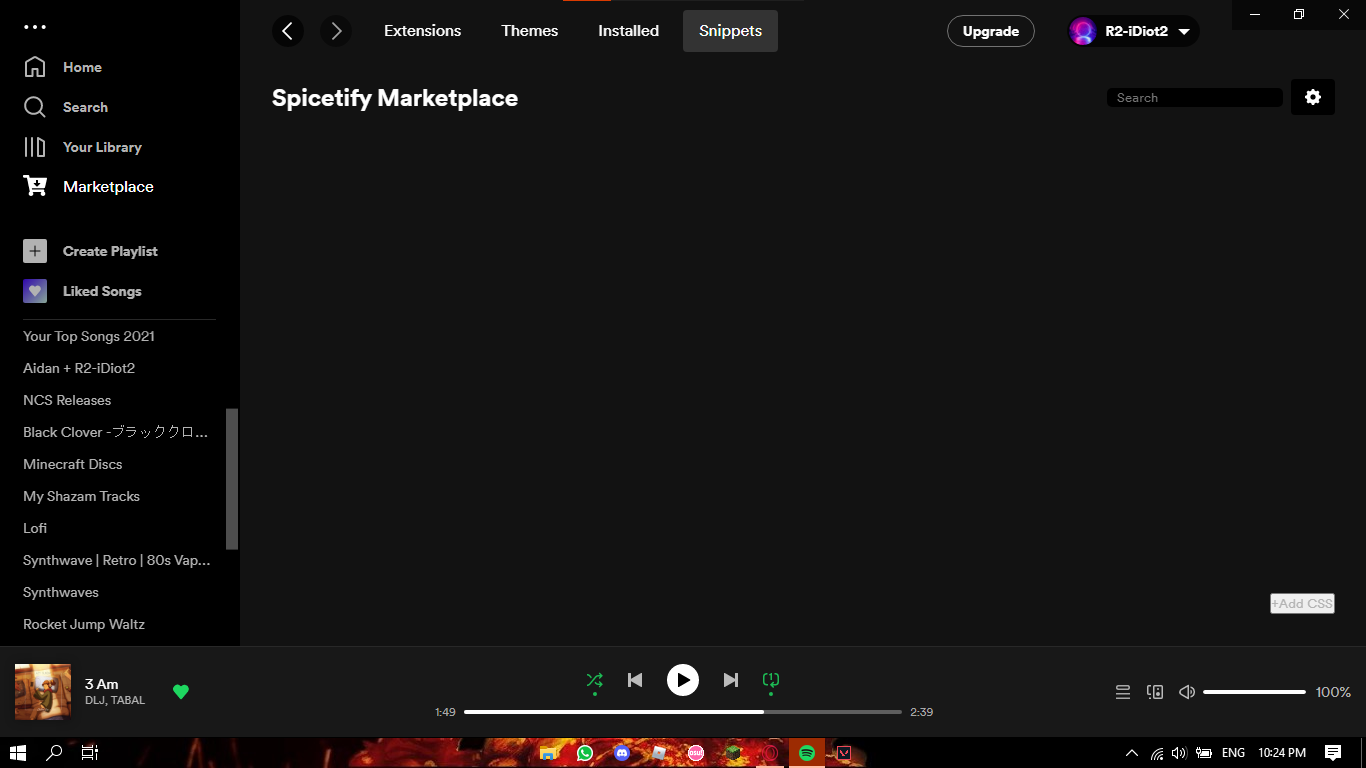
Task: Click the +Add CSS button
Action: click(1302, 603)
